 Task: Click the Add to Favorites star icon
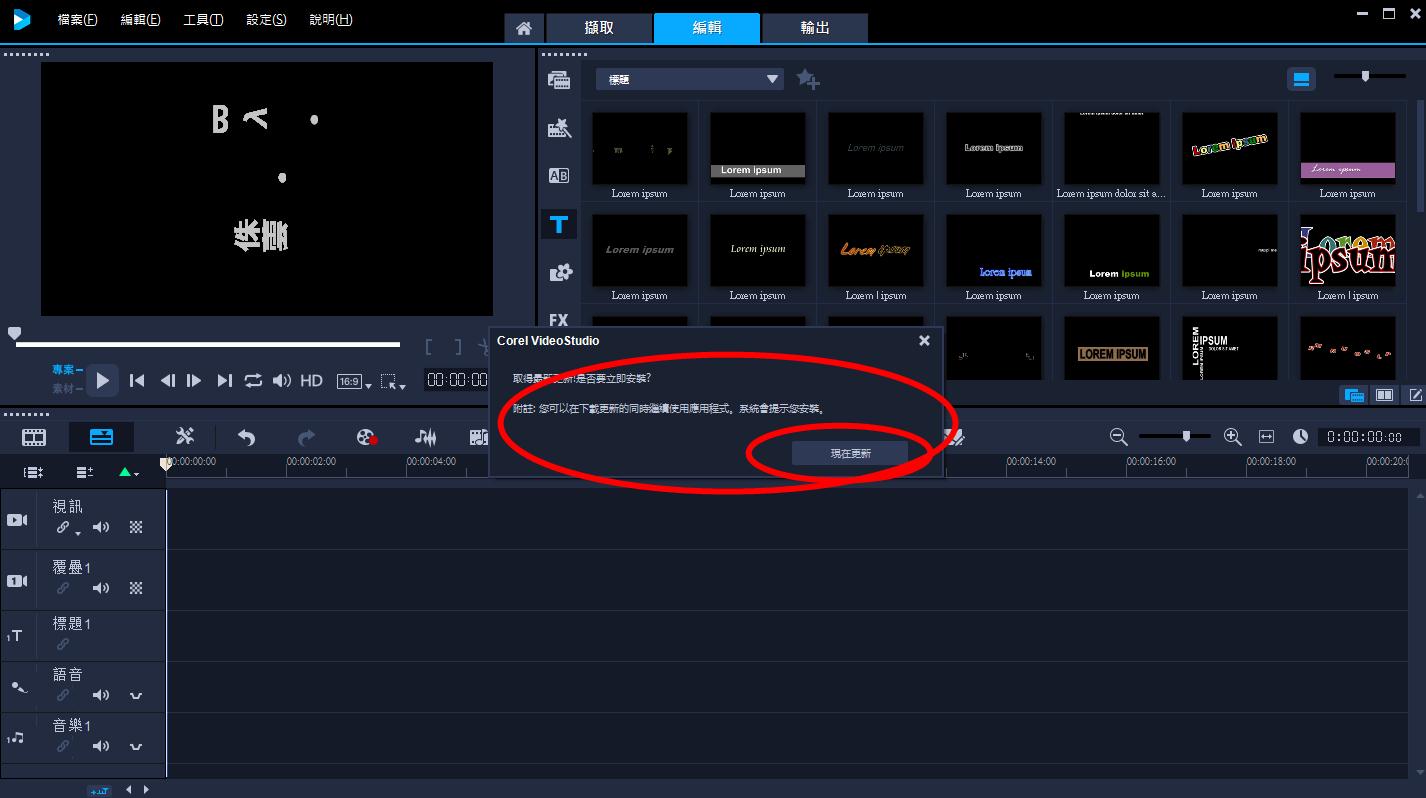coord(808,79)
